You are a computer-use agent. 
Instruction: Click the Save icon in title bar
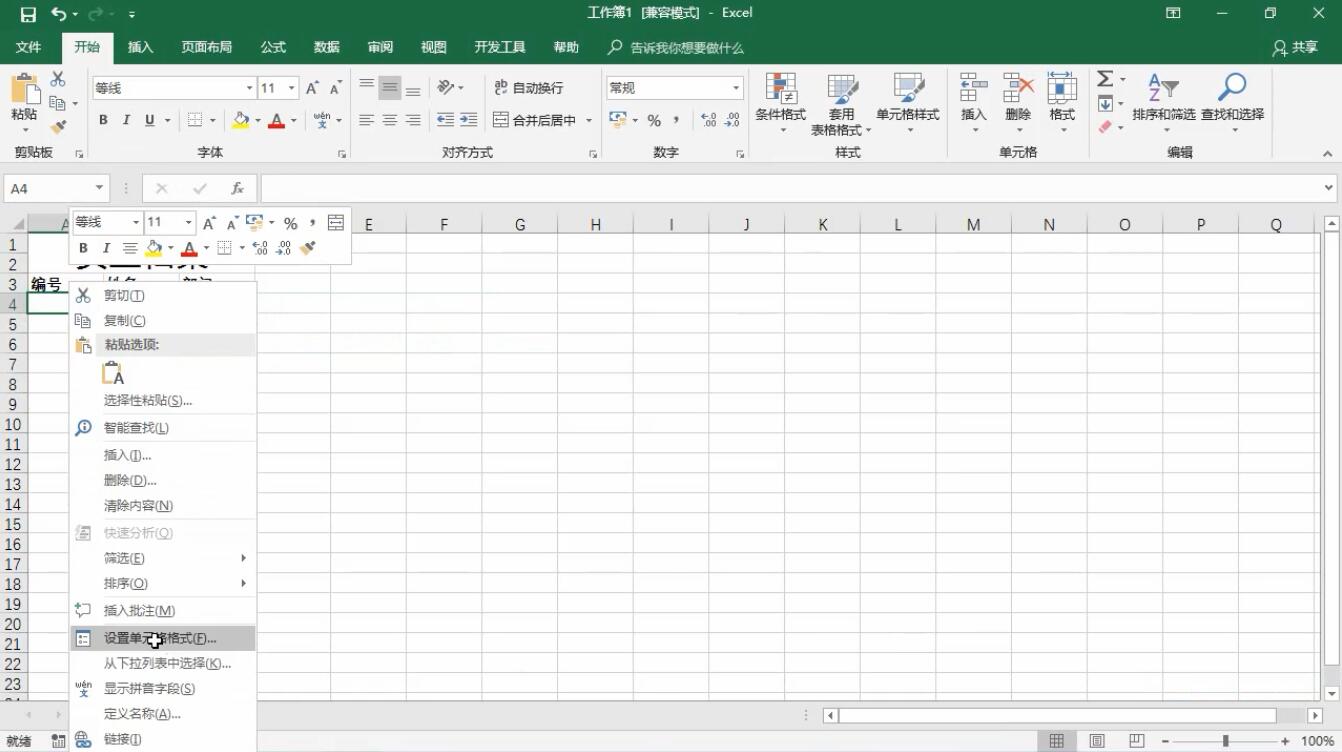28,14
